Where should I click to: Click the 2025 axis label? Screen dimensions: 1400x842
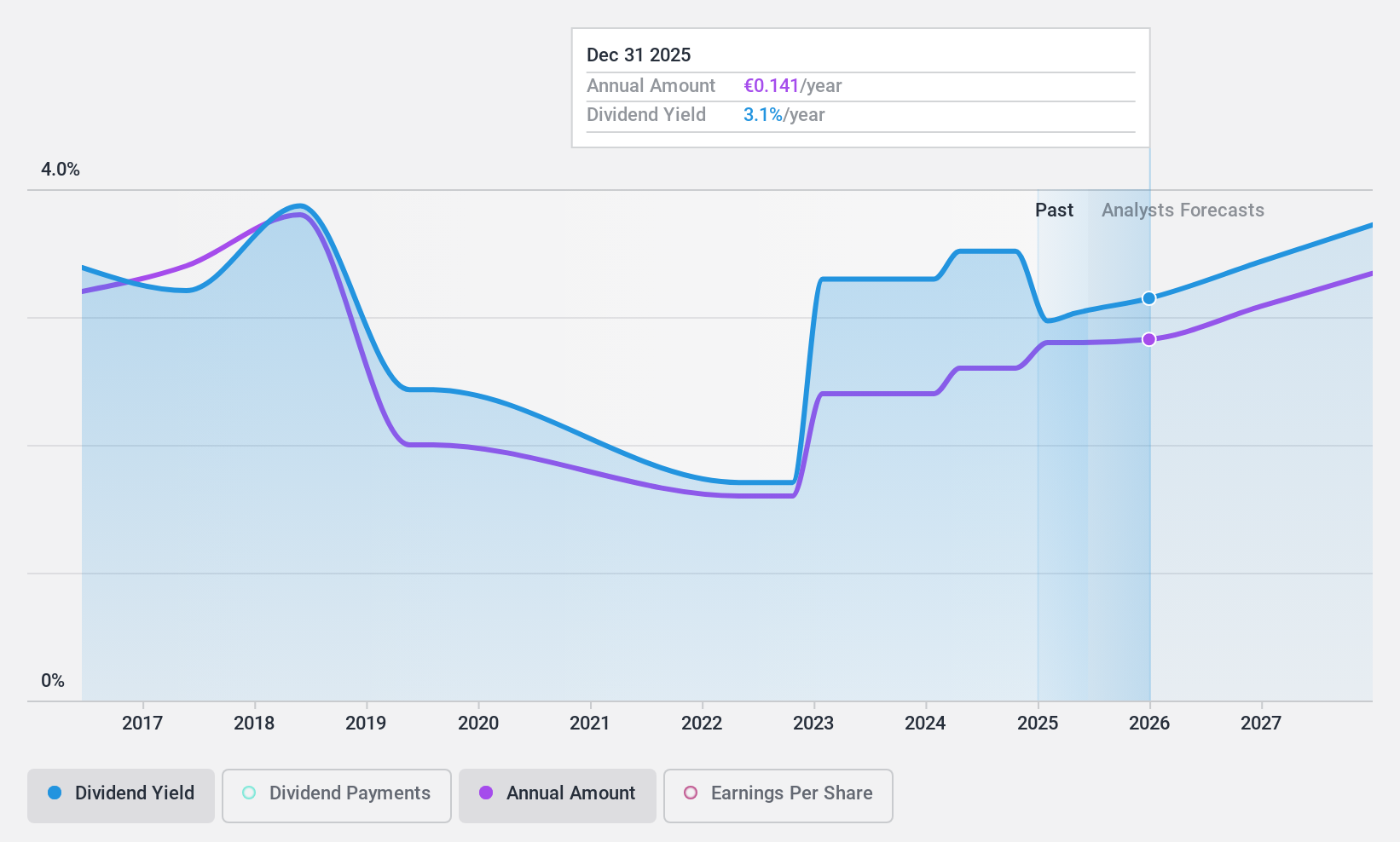(x=1038, y=724)
